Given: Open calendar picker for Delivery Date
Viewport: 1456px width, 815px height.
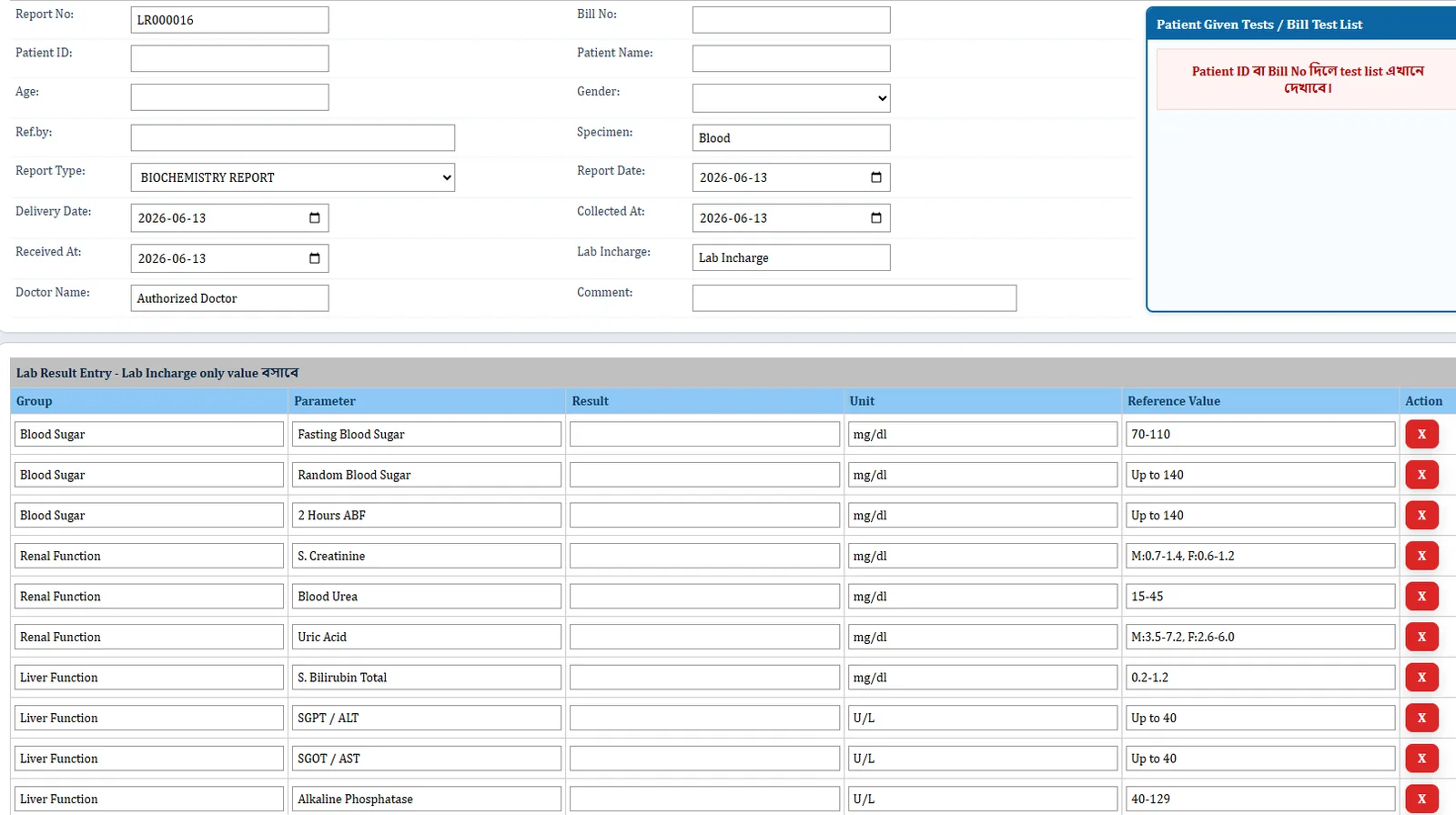Looking at the screenshot, I should [314, 218].
